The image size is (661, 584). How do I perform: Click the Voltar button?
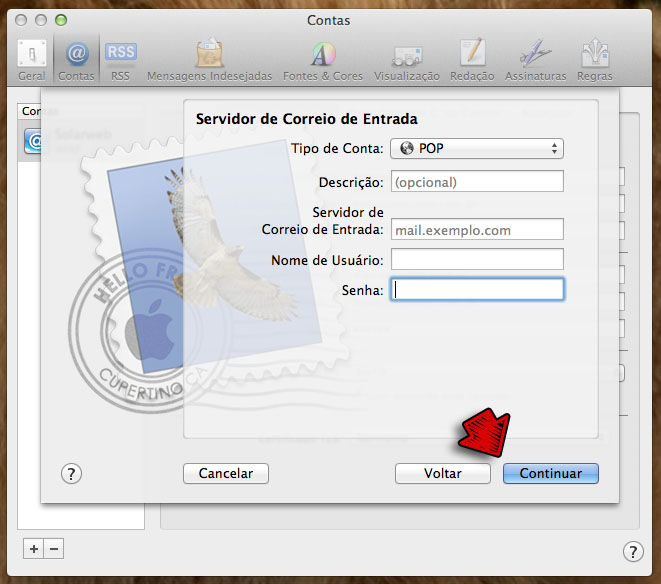[x=443, y=474]
